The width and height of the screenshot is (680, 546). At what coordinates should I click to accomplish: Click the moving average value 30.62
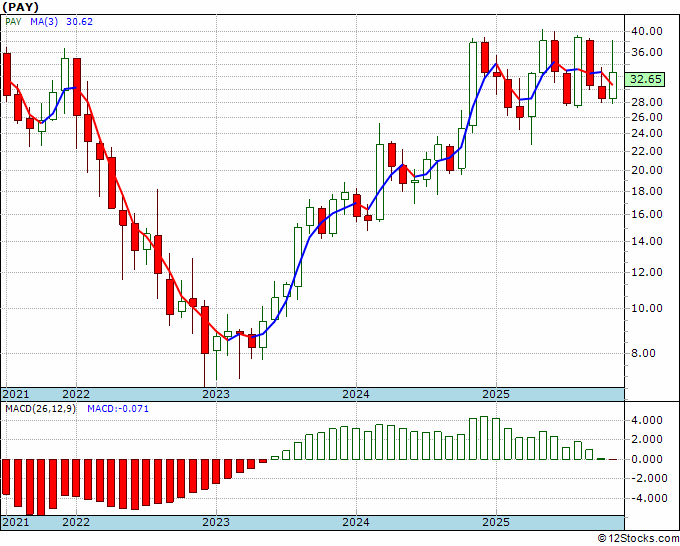[79, 22]
